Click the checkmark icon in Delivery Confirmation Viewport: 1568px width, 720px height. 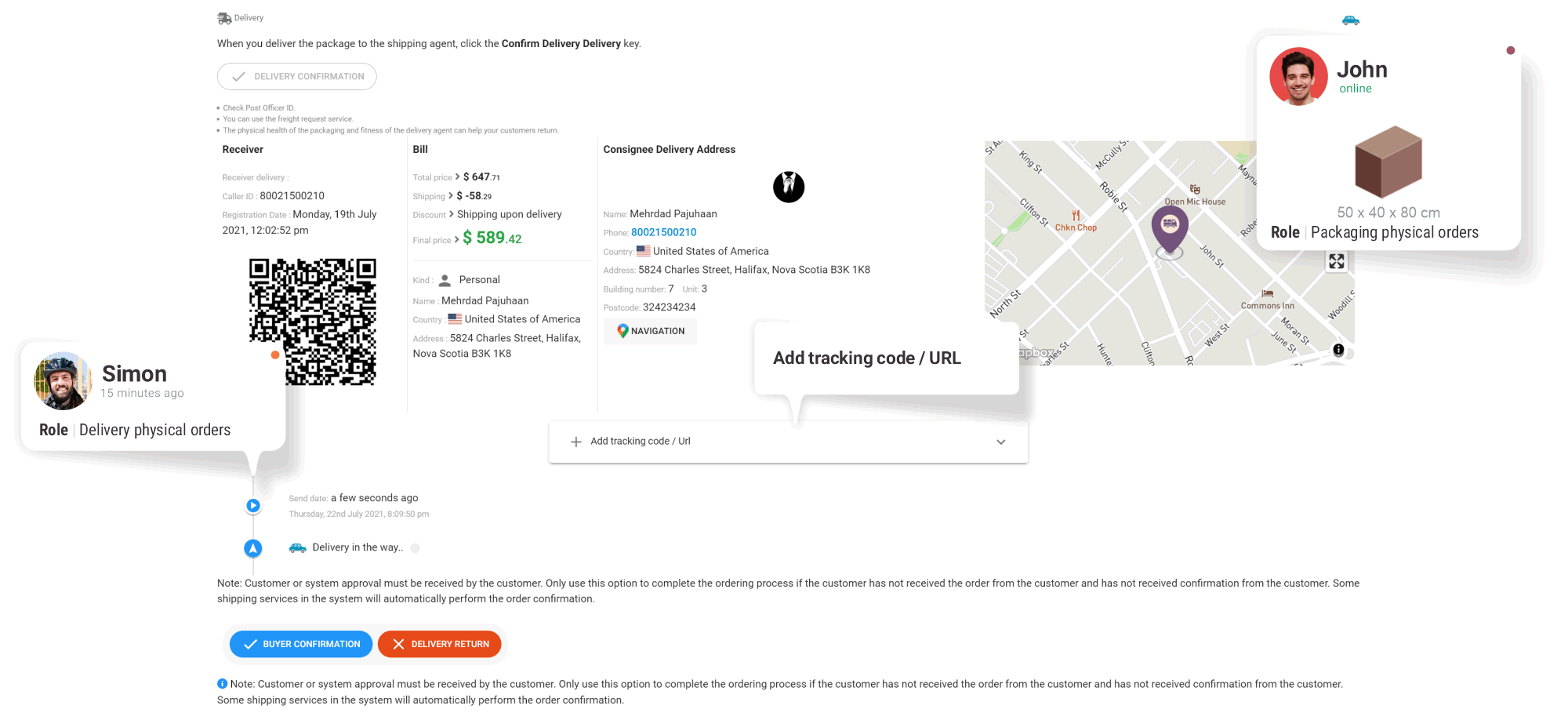click(x=238, y=77)
